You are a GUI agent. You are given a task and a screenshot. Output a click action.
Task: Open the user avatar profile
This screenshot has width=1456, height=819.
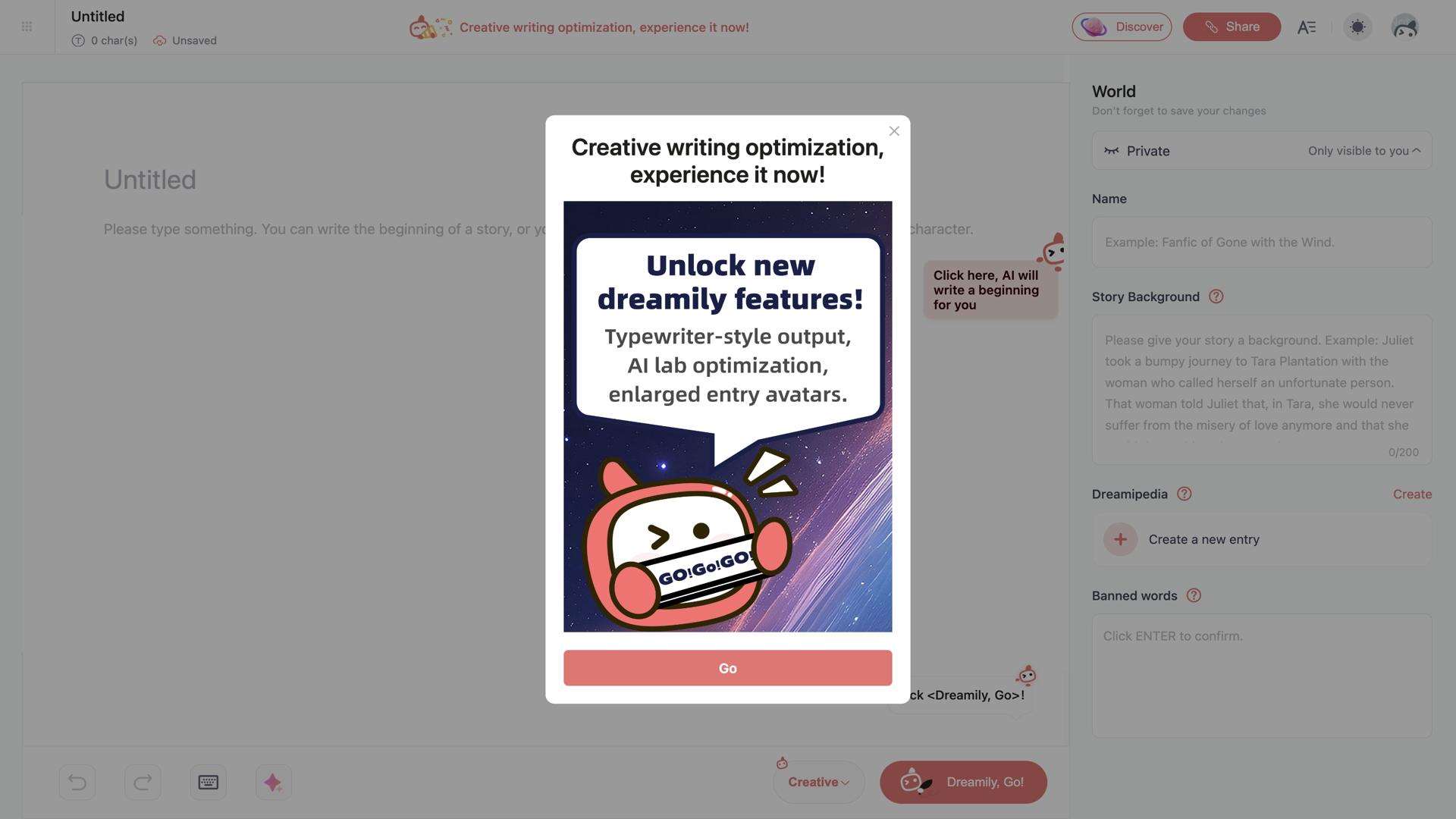[x=1404, y=27]
